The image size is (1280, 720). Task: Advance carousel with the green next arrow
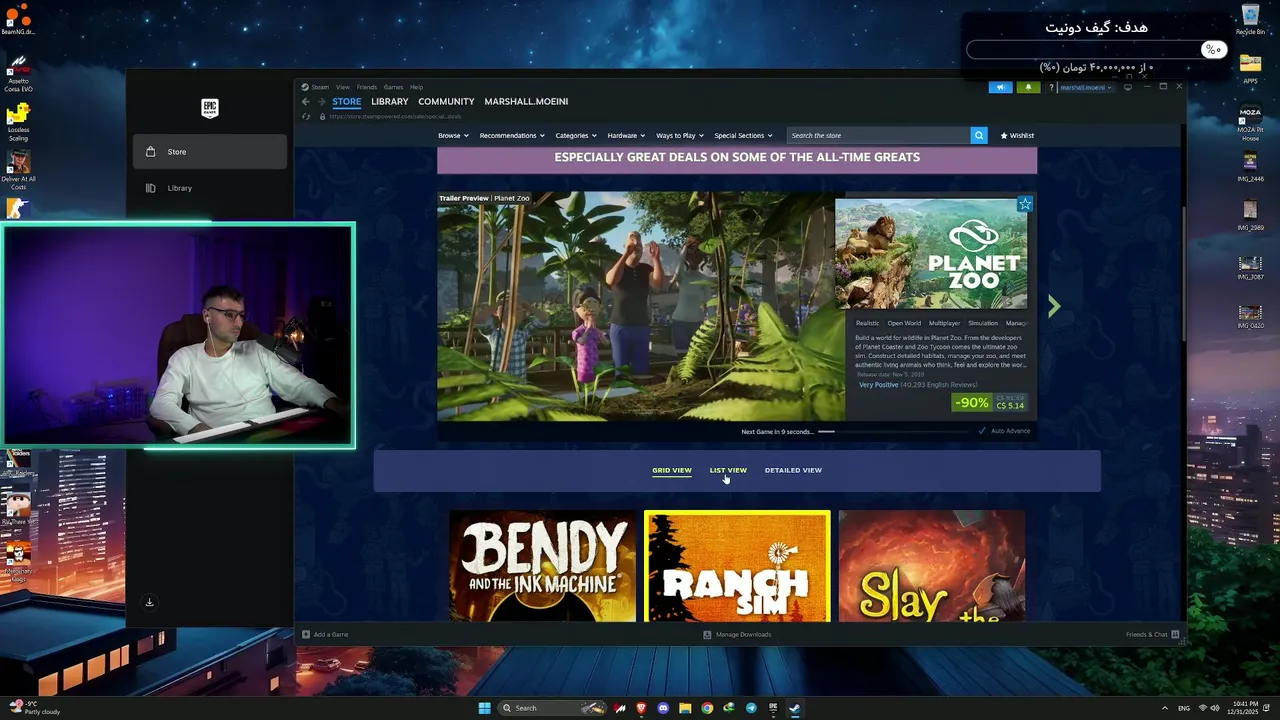coord(1053,306)
